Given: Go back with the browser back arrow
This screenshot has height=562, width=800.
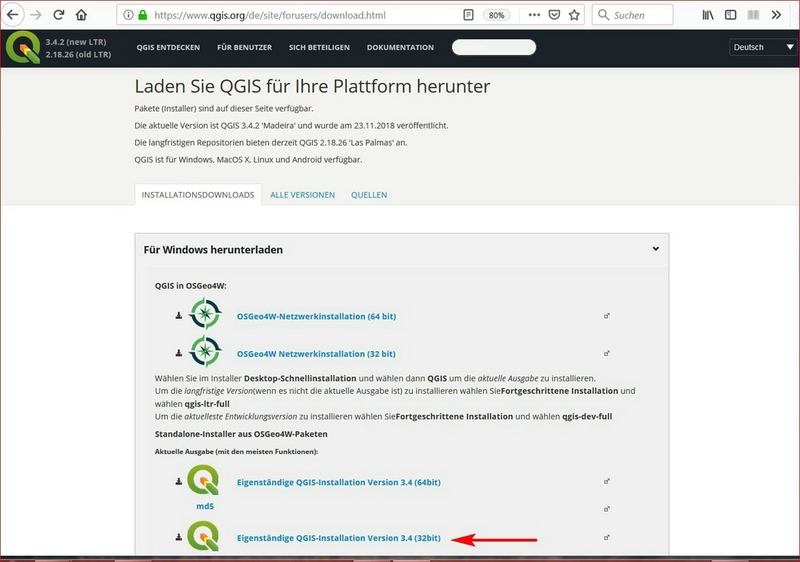Looking at the screenshot, I should point(12,15).
